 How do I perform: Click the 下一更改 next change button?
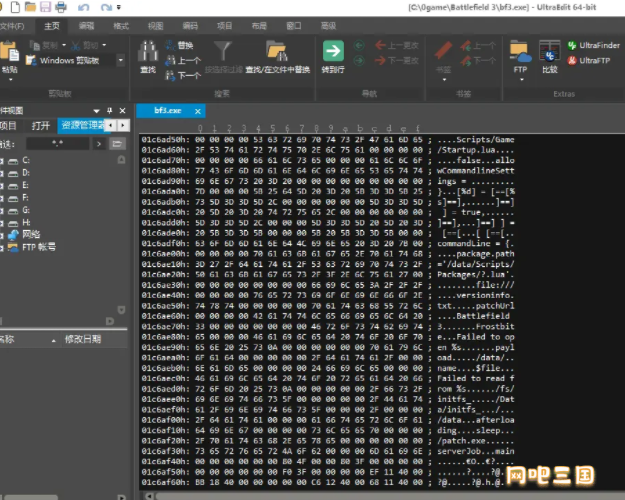click(397, 61)
